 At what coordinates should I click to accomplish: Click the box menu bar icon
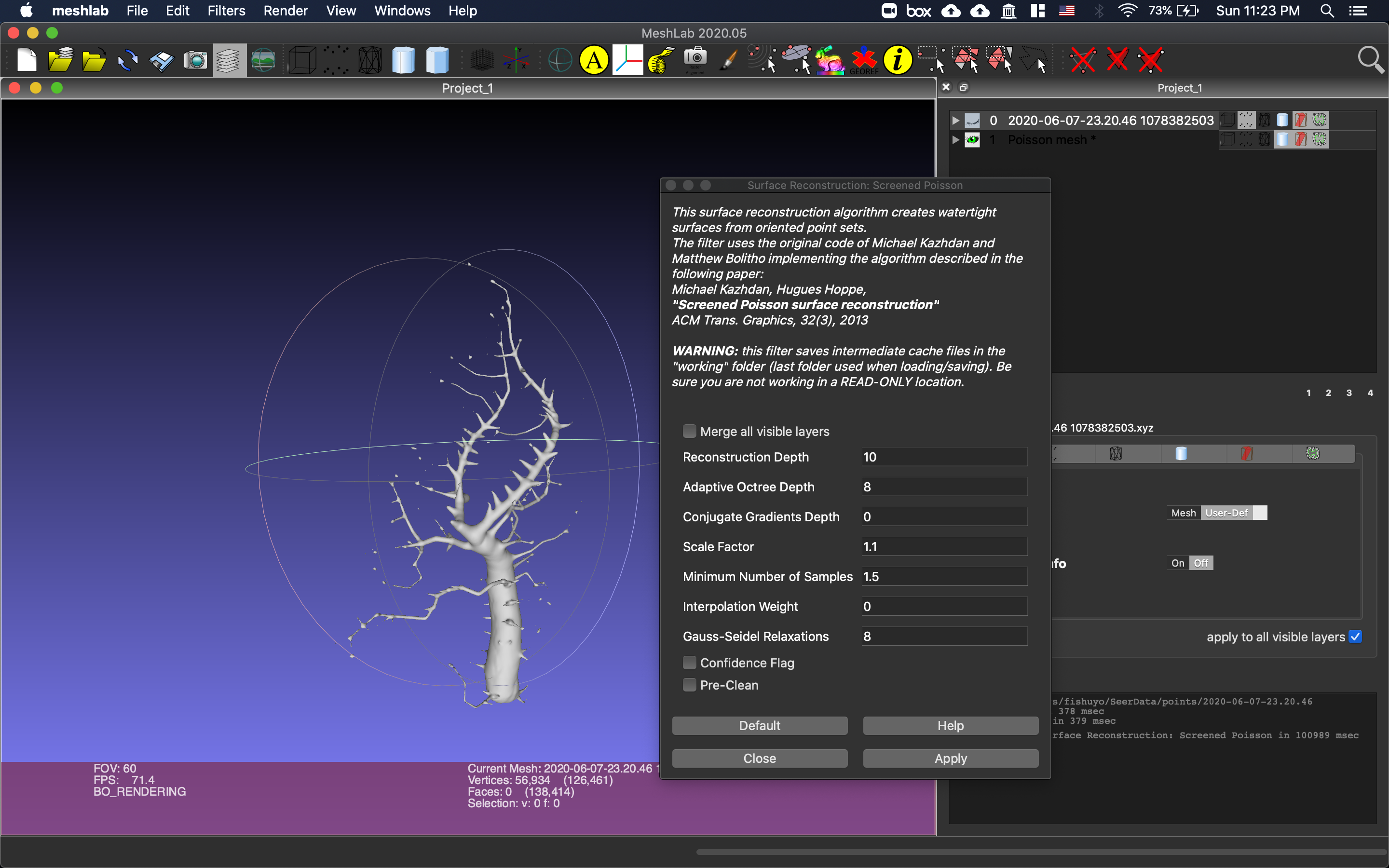pyautogui.click(x=918, y=10)
